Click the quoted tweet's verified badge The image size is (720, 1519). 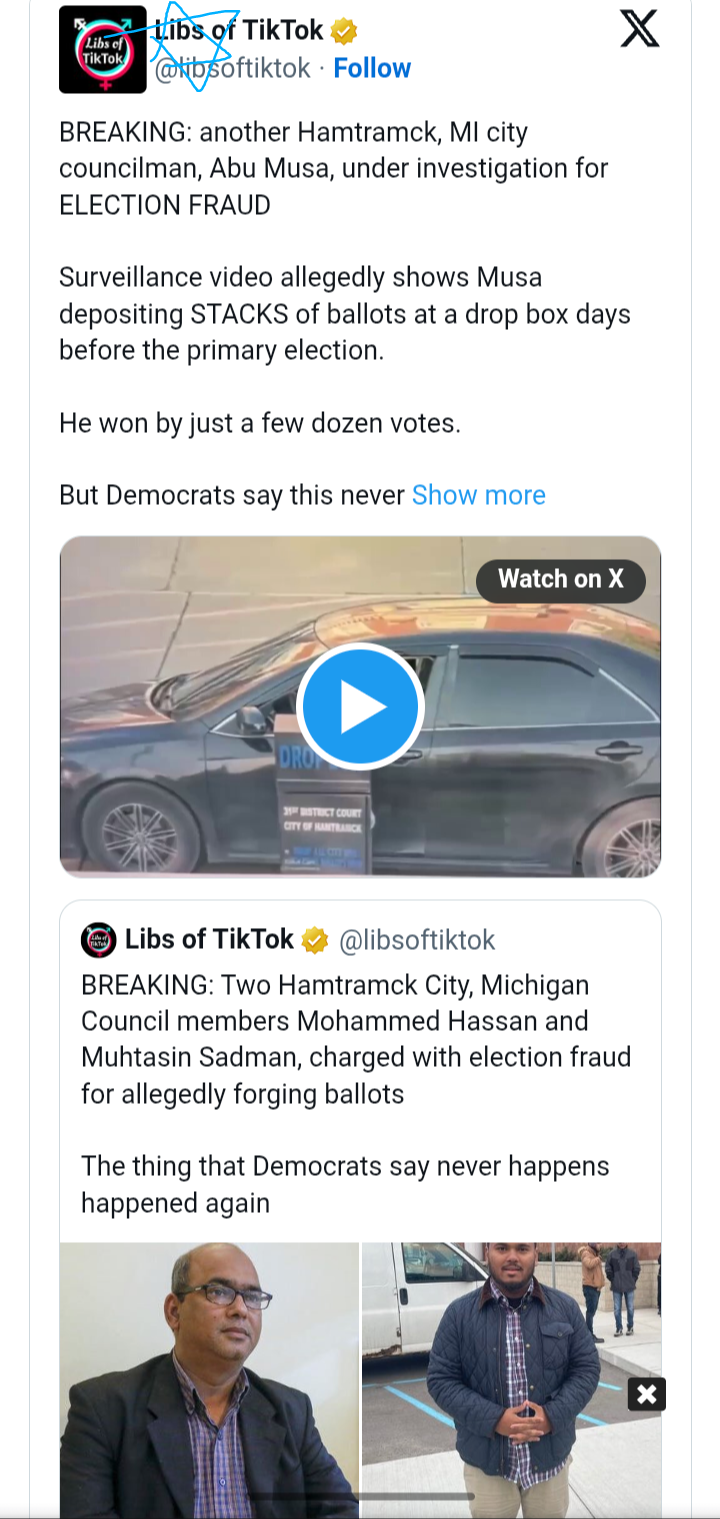(x=315, y=940)
